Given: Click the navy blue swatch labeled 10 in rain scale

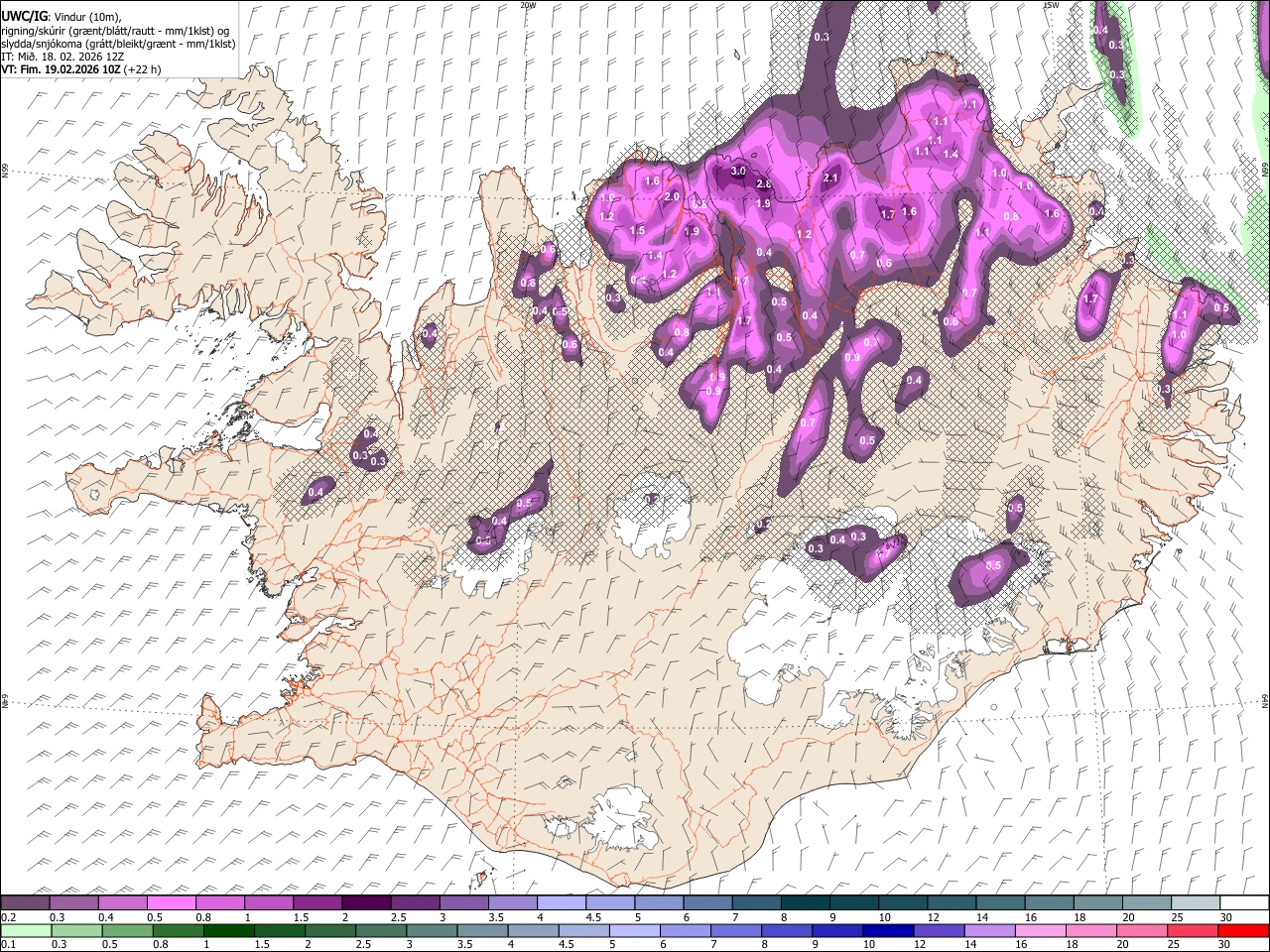Looking at the screenshot, I should click(888, 930).
